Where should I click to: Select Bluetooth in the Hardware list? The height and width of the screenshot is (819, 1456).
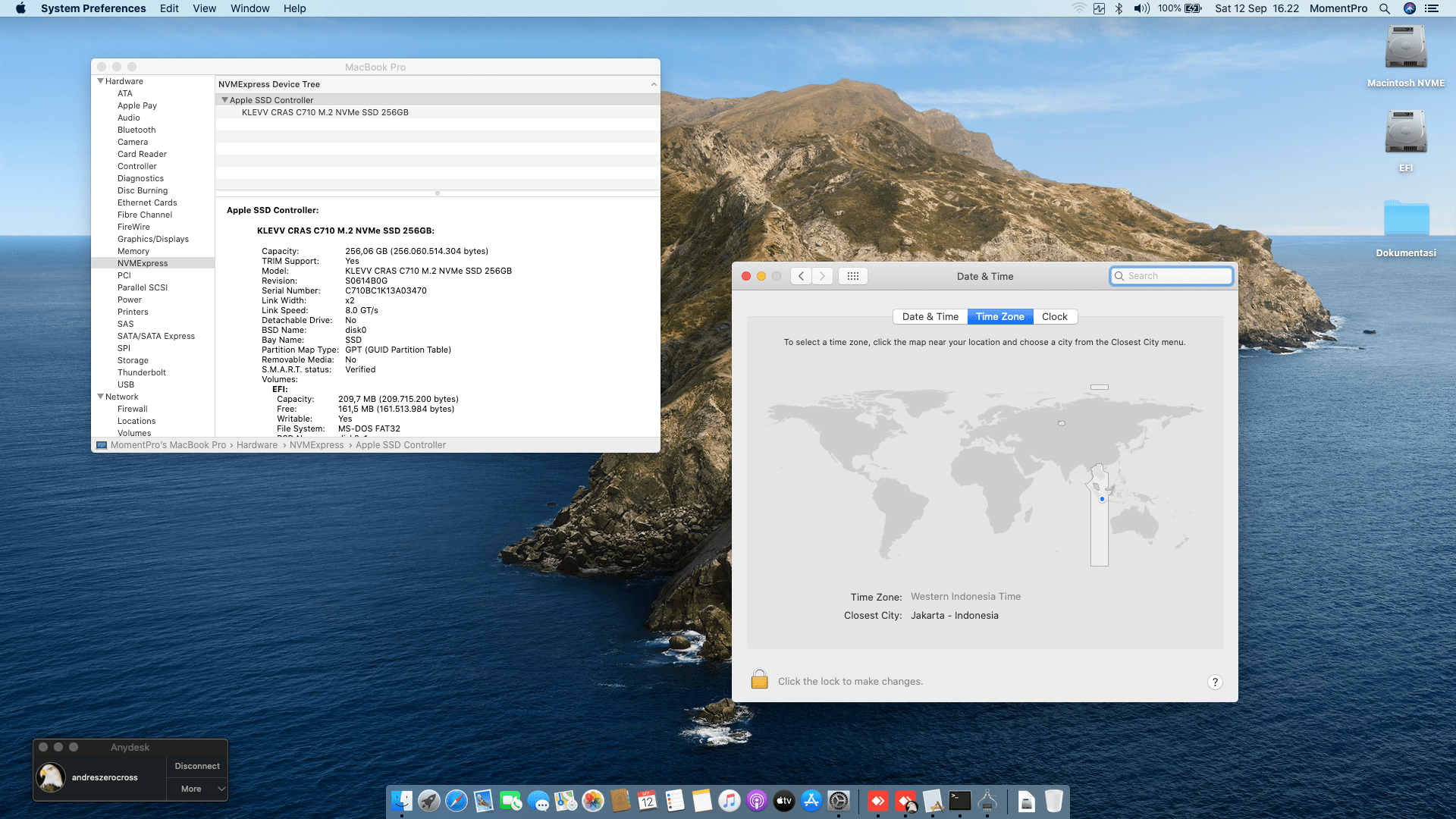(x=136, y=130)
